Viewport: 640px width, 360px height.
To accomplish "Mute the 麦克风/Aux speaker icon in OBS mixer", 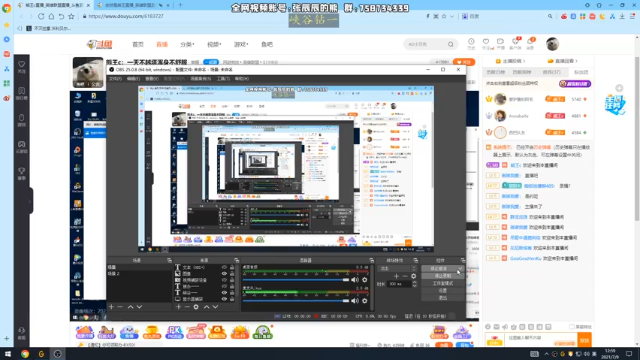I will (x=355, y=301).
